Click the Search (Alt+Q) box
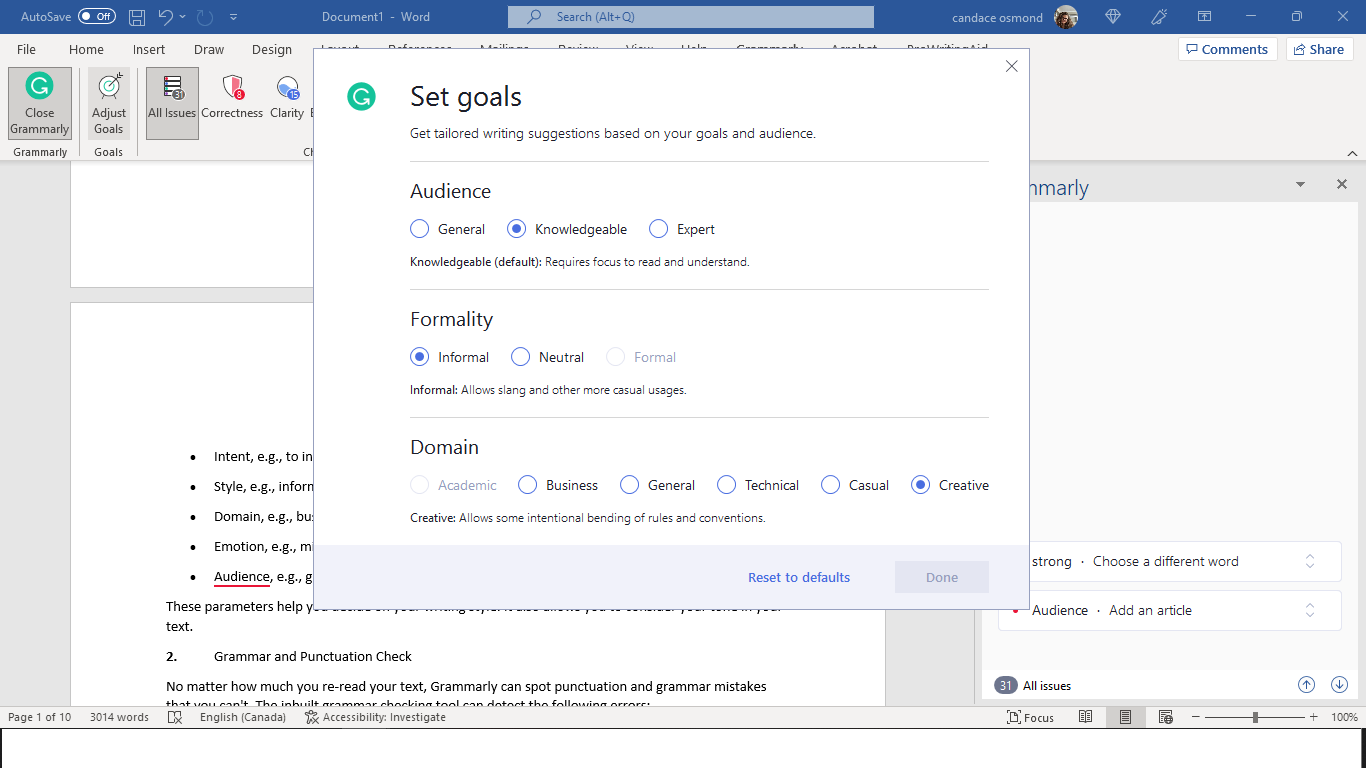Image resolution: width=1366 pixels, height=768 pixels. (x=691, y=17)
